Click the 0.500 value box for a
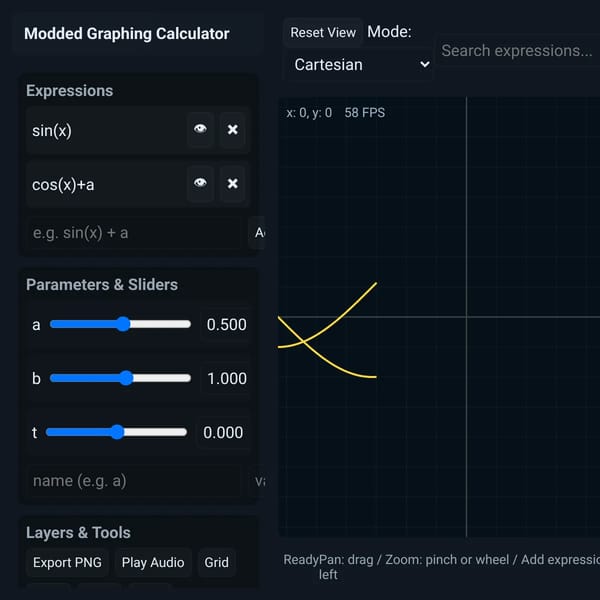 (226, 324)
